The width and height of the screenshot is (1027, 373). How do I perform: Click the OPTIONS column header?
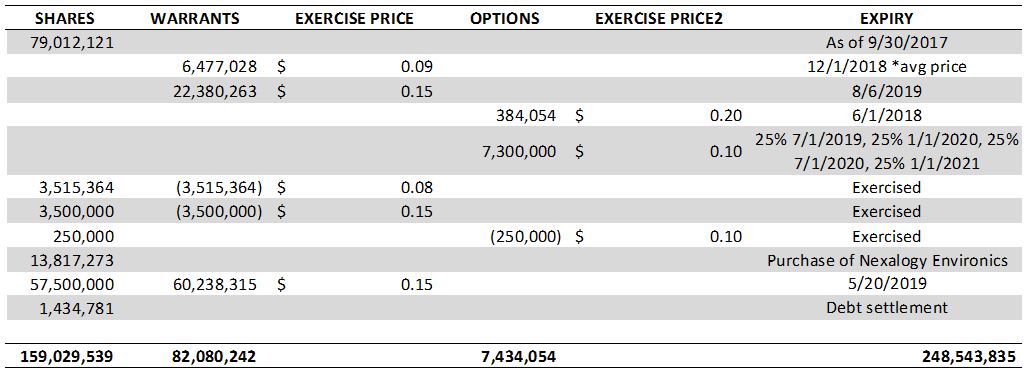pyautogui.click(x=505, y=18)
